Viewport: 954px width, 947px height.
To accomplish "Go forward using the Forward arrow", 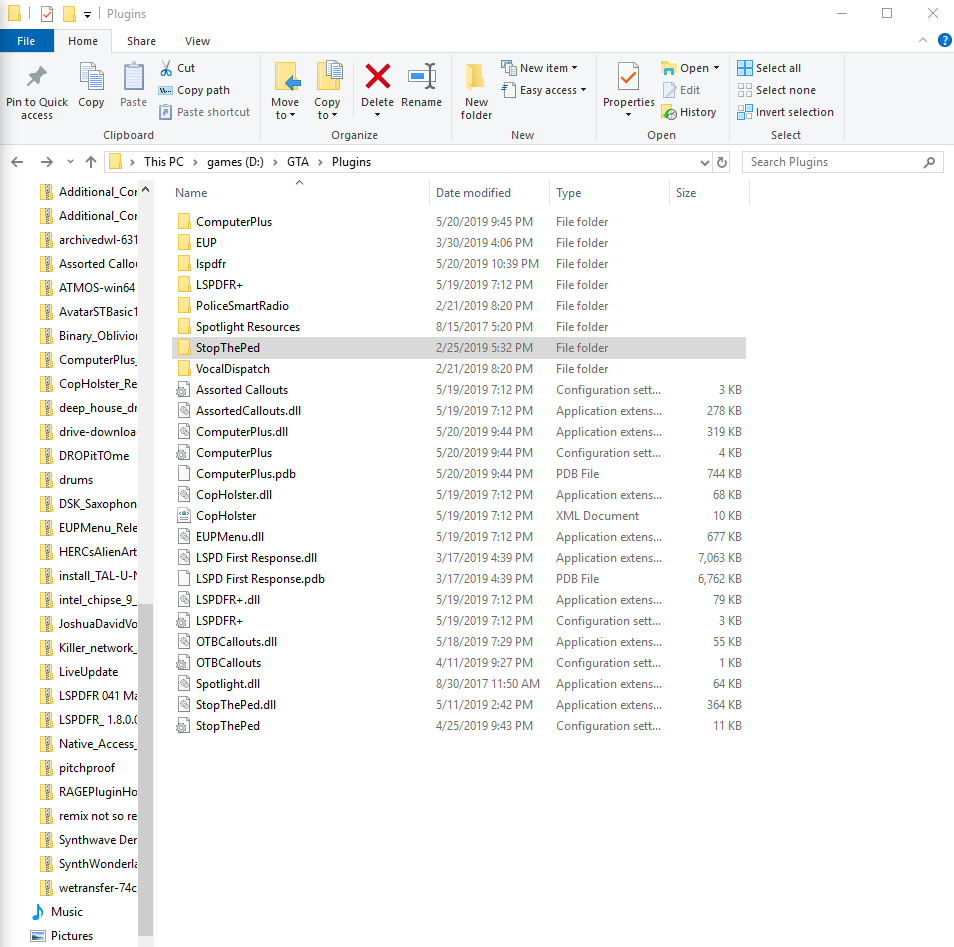I will [46, 162].
